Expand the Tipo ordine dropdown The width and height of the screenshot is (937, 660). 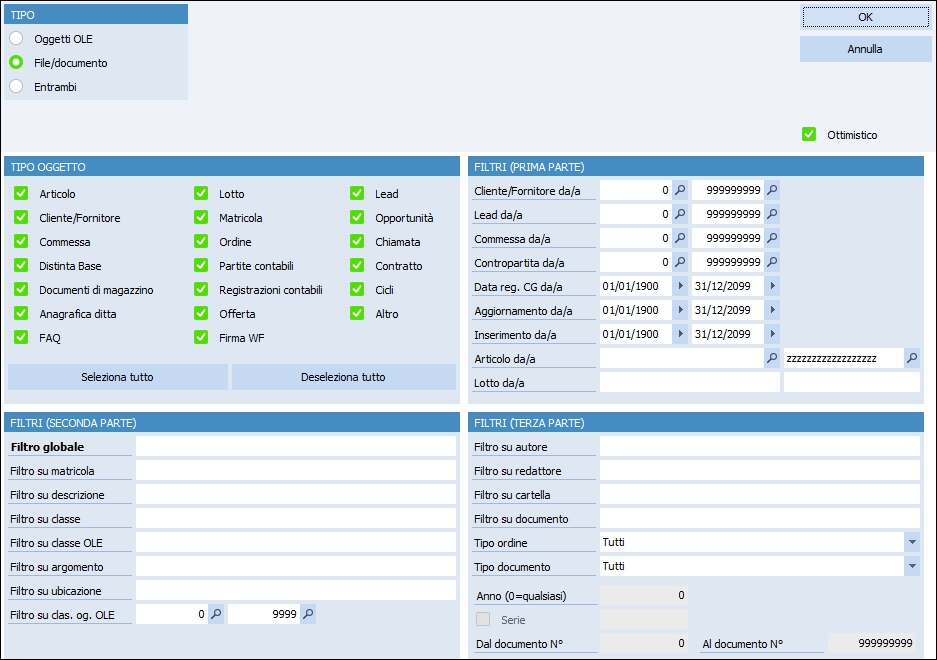(911, 542)
